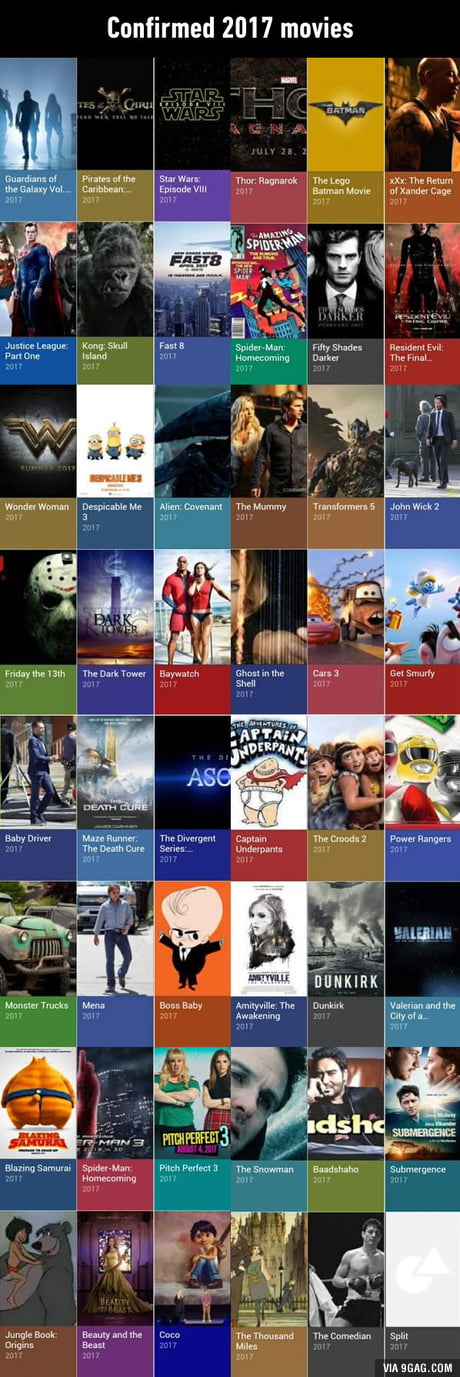Select the Cars 3 poster

(345, 606)
